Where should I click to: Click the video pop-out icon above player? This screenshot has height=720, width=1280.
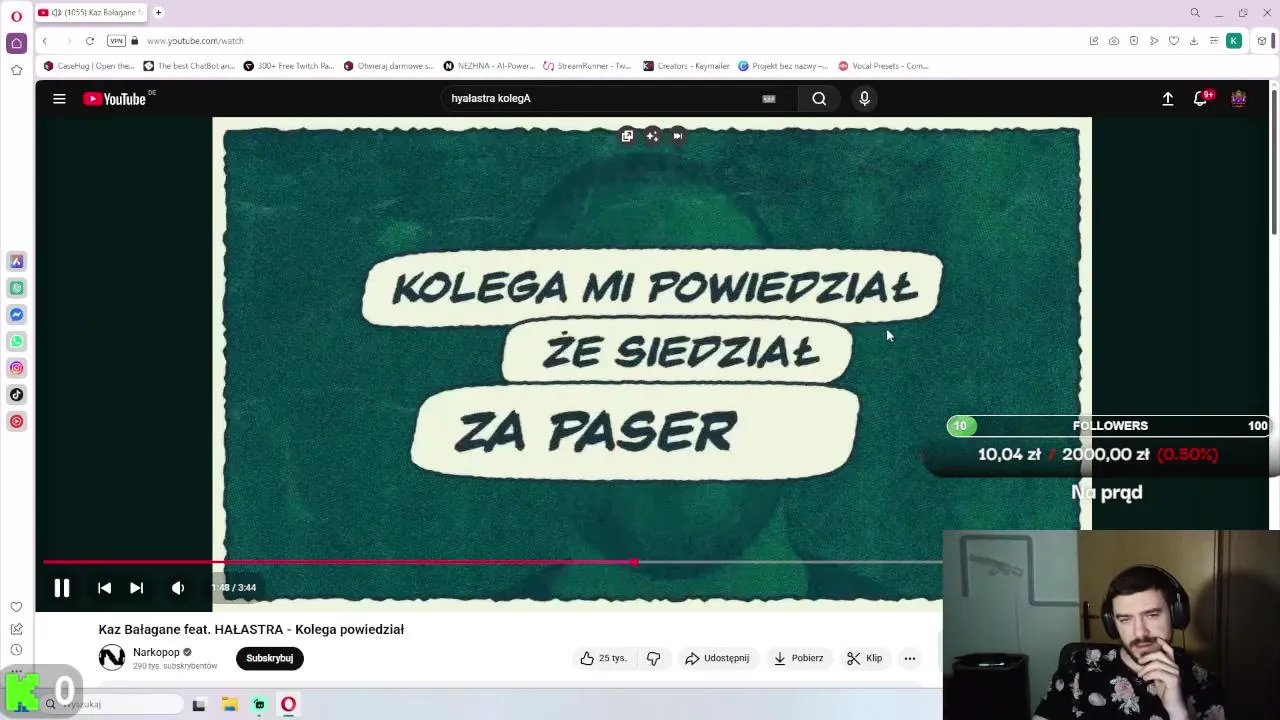[627, 136]
